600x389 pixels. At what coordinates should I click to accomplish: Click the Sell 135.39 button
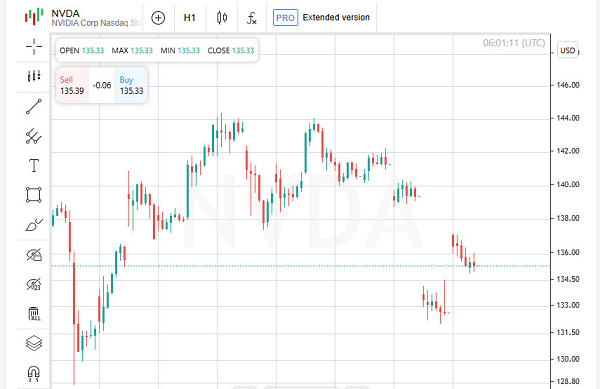[72, 85]
